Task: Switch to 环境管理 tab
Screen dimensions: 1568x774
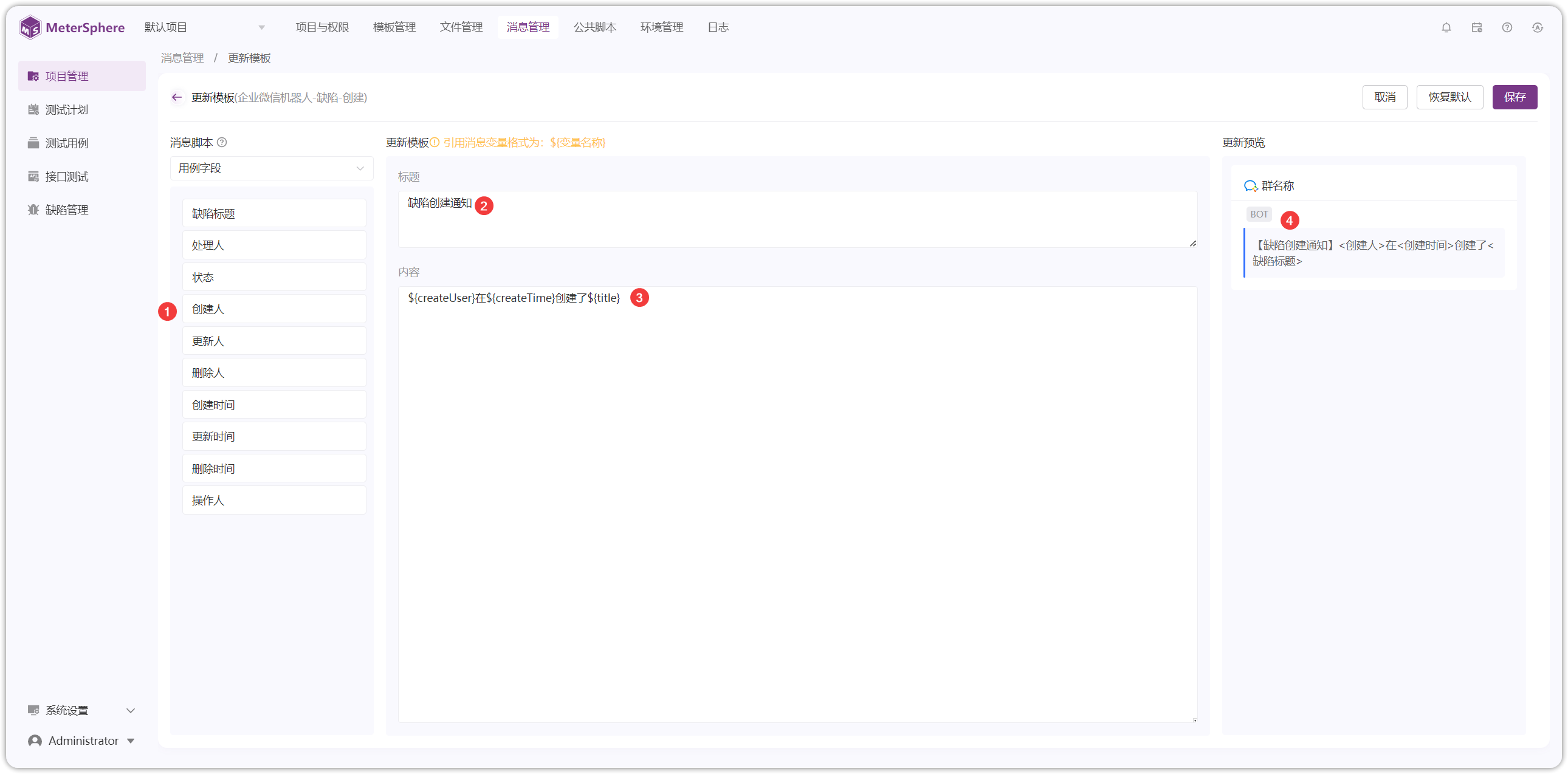Action: (662, 27)
